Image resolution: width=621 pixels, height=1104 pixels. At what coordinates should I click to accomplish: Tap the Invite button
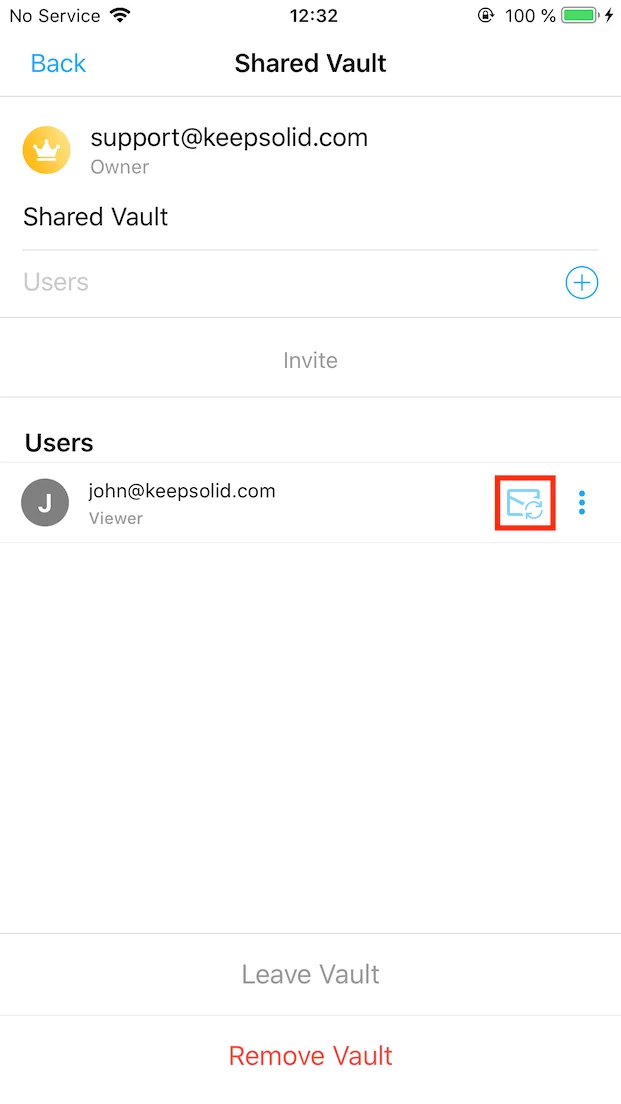(x=310, y=360)
